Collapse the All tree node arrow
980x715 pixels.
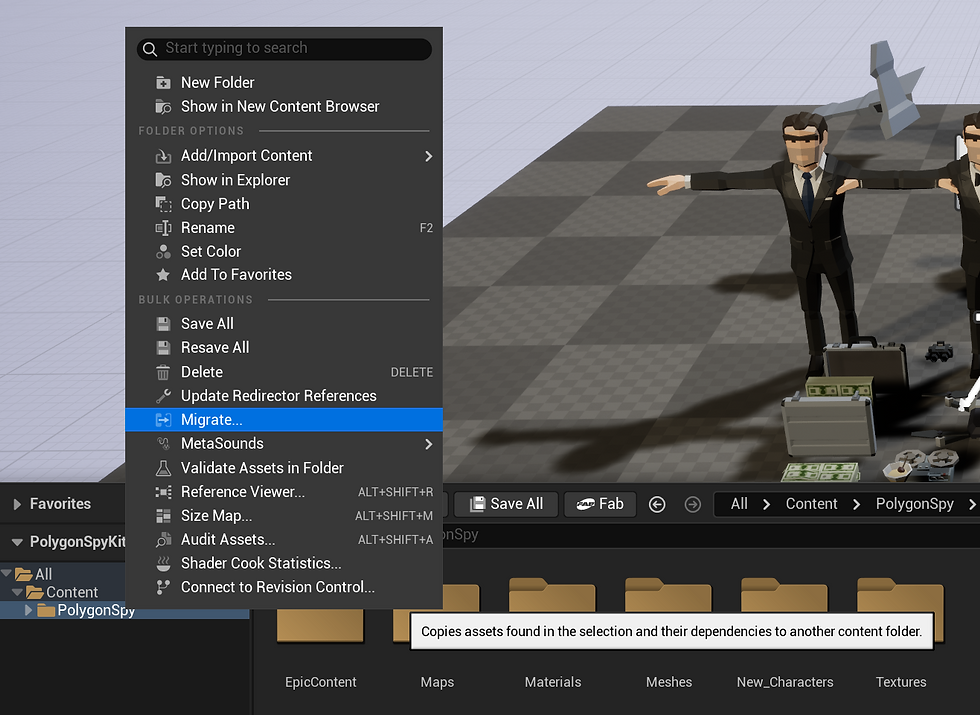pyautogui.click(x=6, y=573)
